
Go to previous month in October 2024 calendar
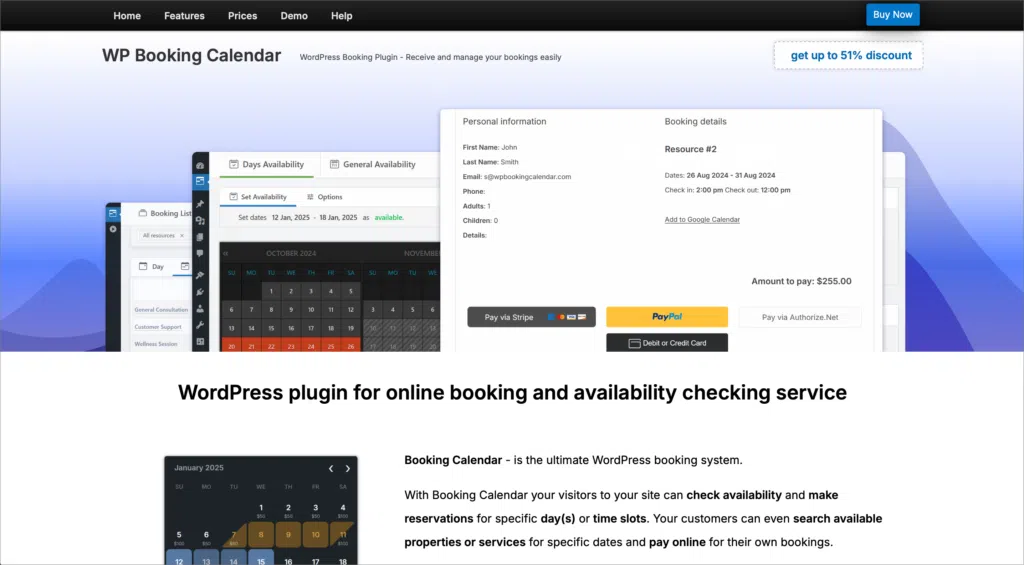[x=226, y=253]
